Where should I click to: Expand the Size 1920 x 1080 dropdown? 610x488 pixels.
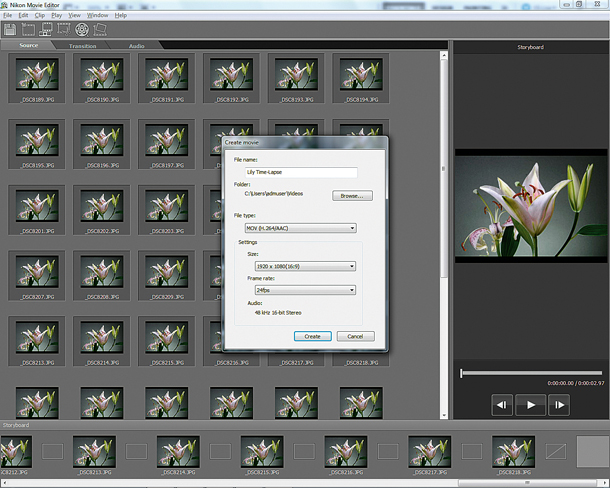[x=305, y=266]
